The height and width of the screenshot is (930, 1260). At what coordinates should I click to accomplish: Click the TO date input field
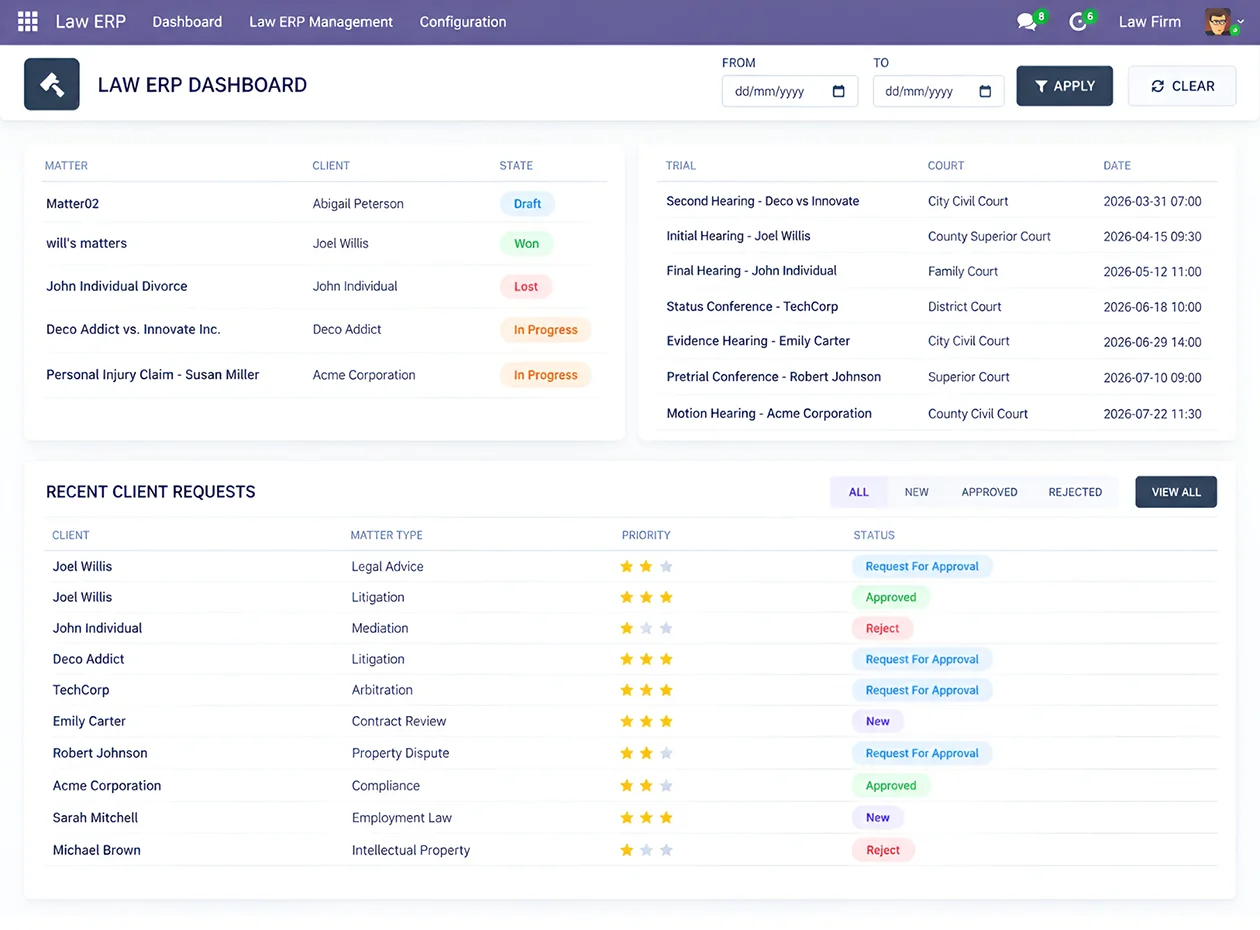pos(939,91)
